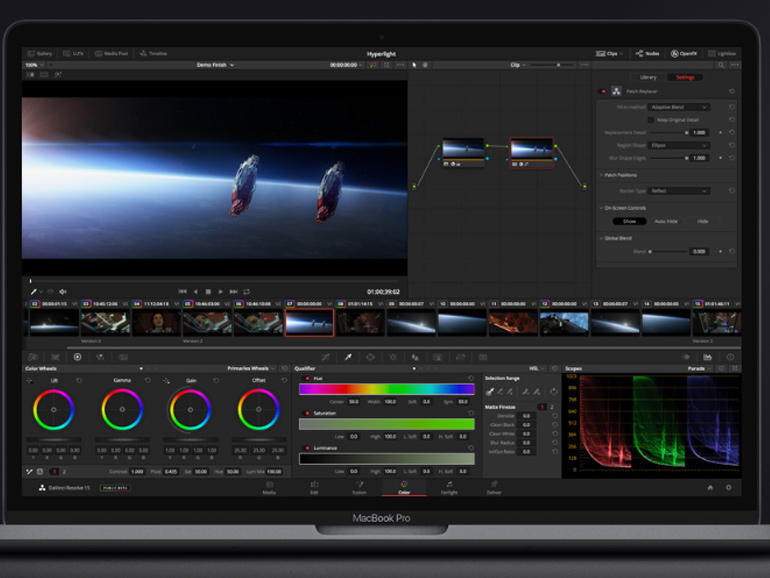Image resolution: width=770 pixels, height=578 pixels.
Task: Select Auto Hide for on-screen controls
Action: click(666, 221)
